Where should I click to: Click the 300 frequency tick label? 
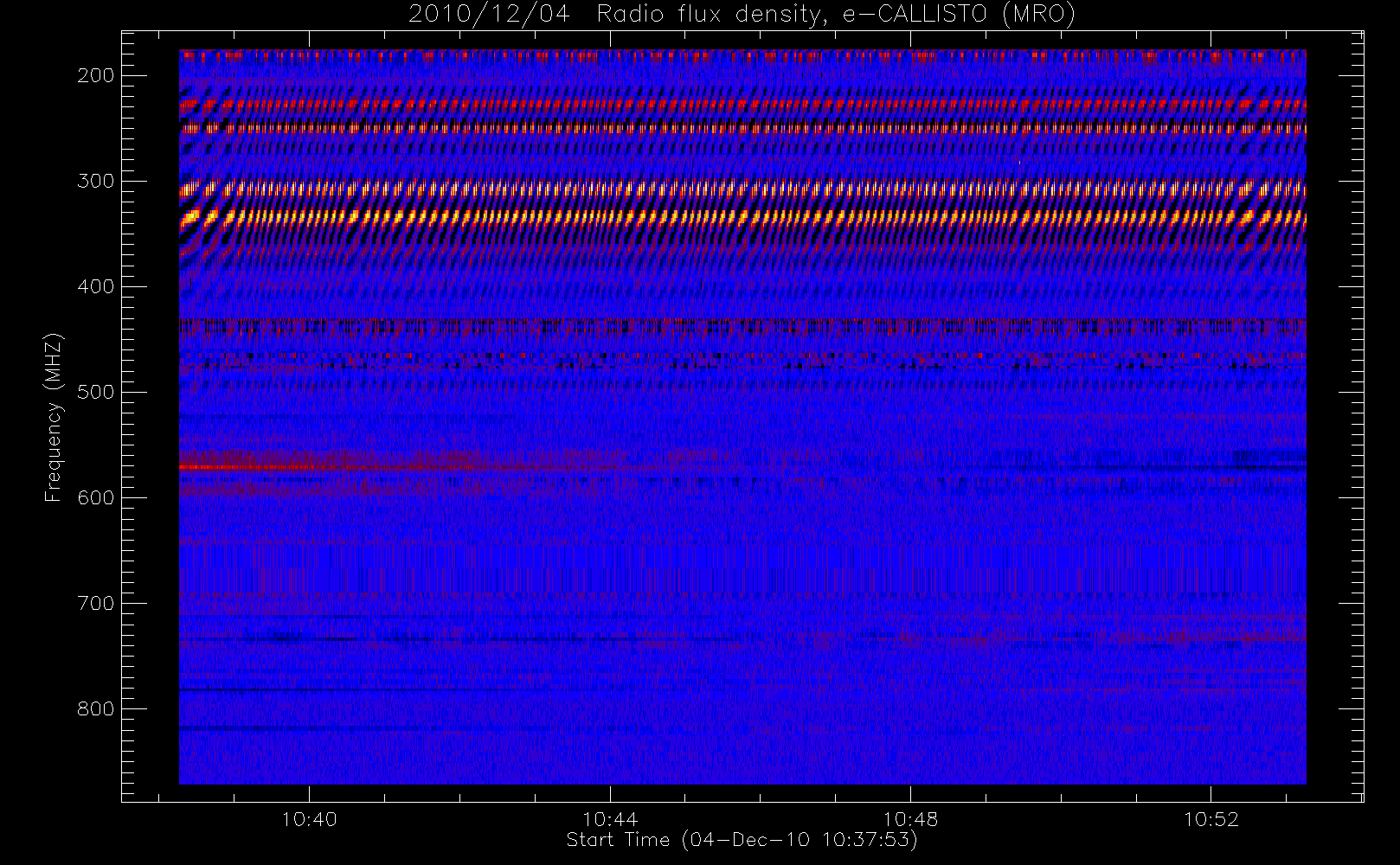click(96, 181)
